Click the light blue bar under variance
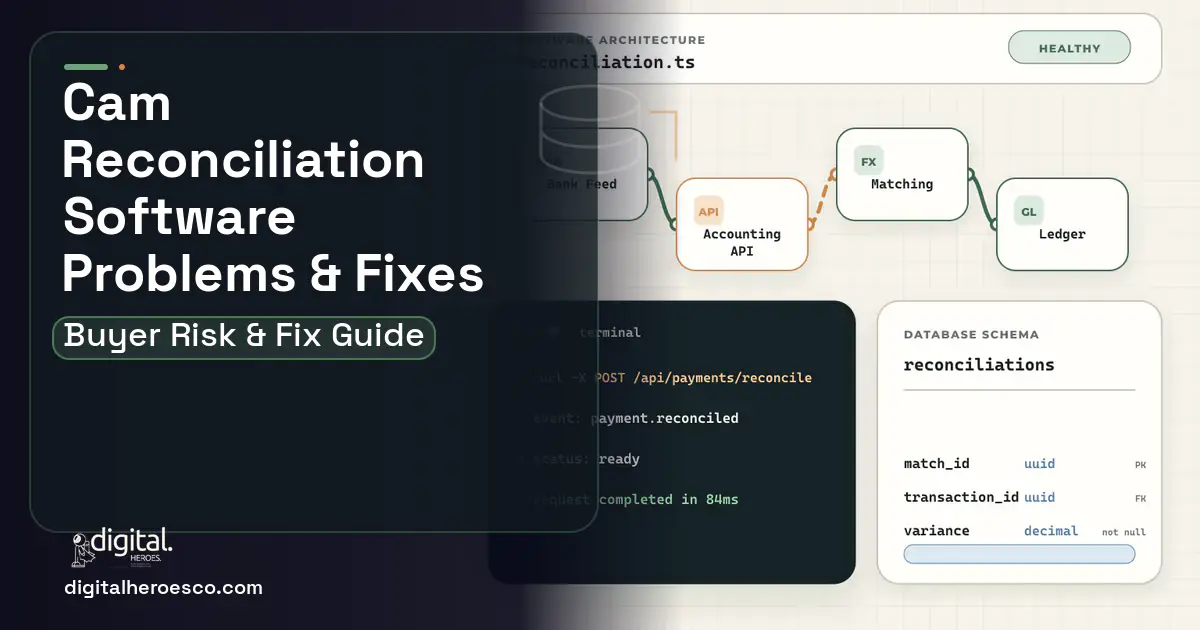Screen dimensions: 1200x630 [1019, 554]
